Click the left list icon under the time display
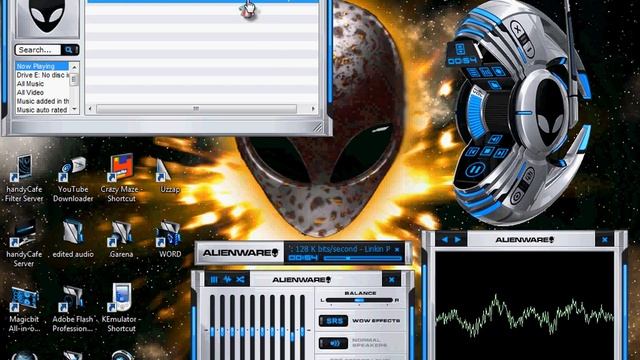 point(473,73)
